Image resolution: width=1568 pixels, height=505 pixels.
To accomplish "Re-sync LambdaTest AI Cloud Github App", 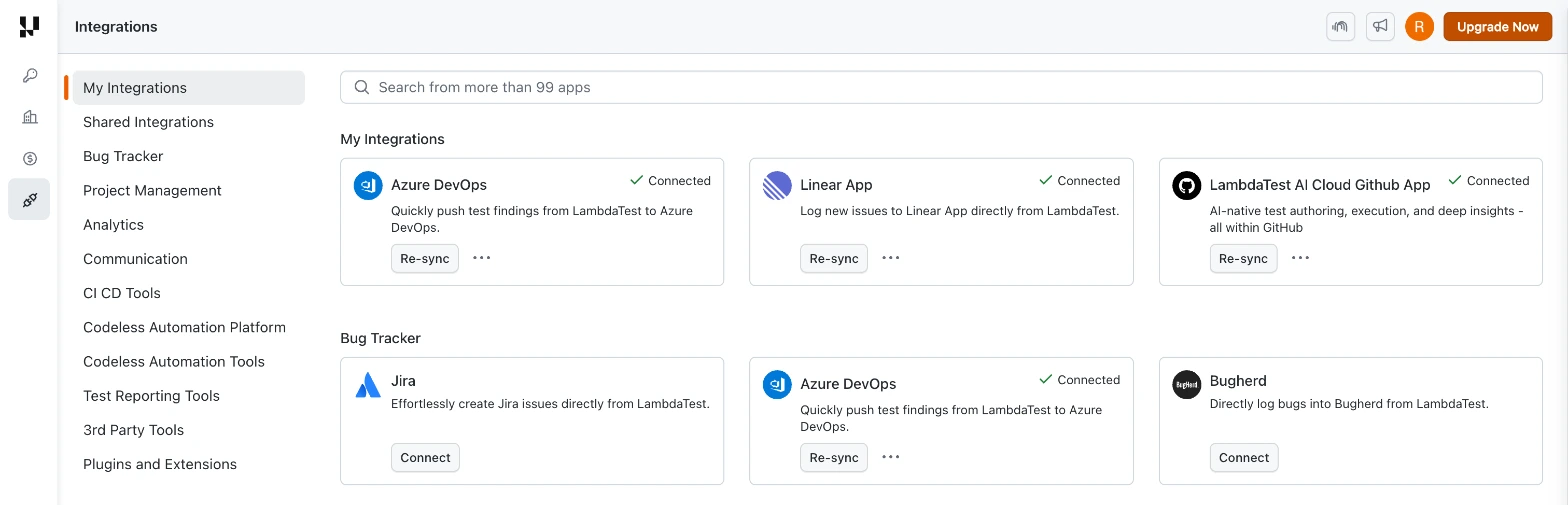I will tap(1243, 258).
